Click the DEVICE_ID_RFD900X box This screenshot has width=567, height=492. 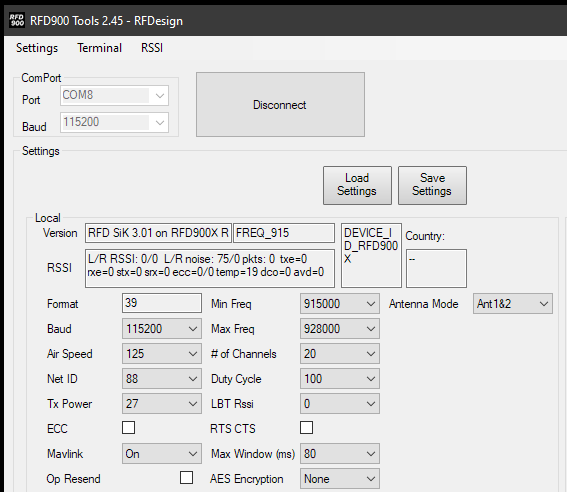click(x=371, y=255)
